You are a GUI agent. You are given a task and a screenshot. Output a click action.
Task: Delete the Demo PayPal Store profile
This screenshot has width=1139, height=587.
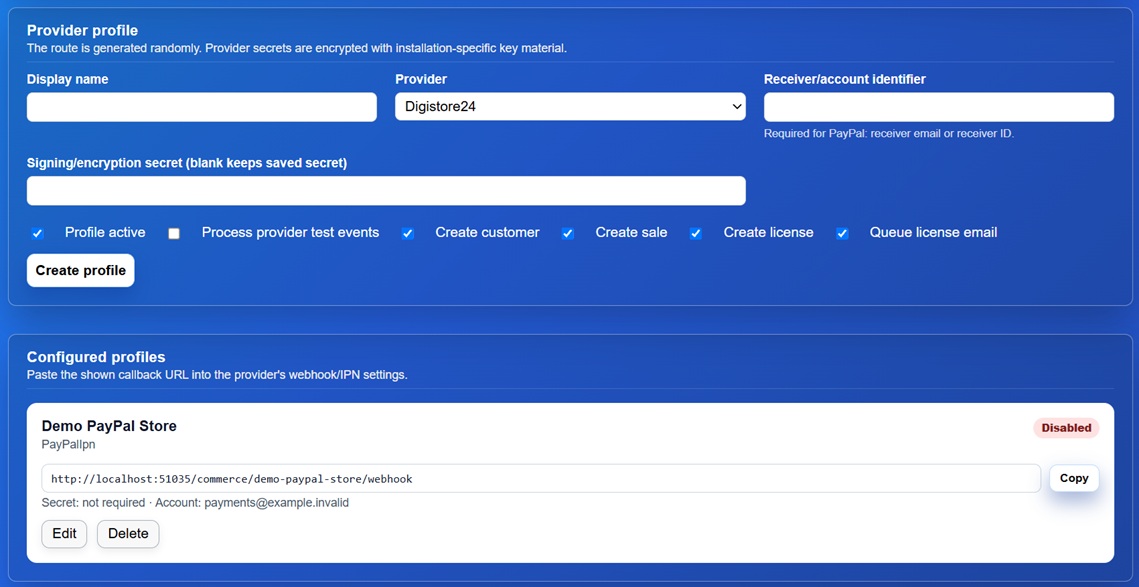point(128,534)
